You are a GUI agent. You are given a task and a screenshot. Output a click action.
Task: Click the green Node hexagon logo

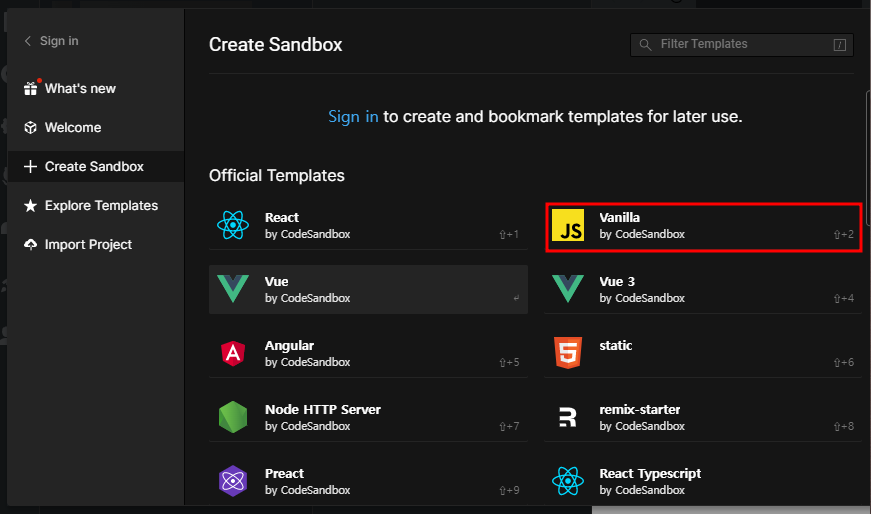coord(233,417)
